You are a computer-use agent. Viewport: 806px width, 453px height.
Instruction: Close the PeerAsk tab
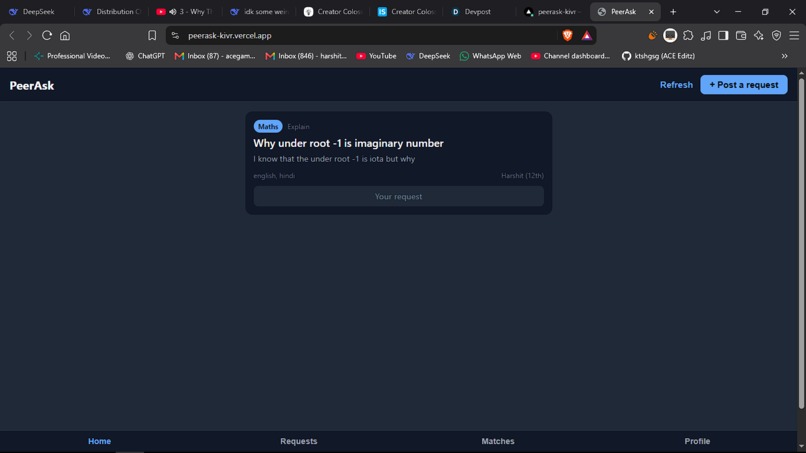tap(651, 11)
